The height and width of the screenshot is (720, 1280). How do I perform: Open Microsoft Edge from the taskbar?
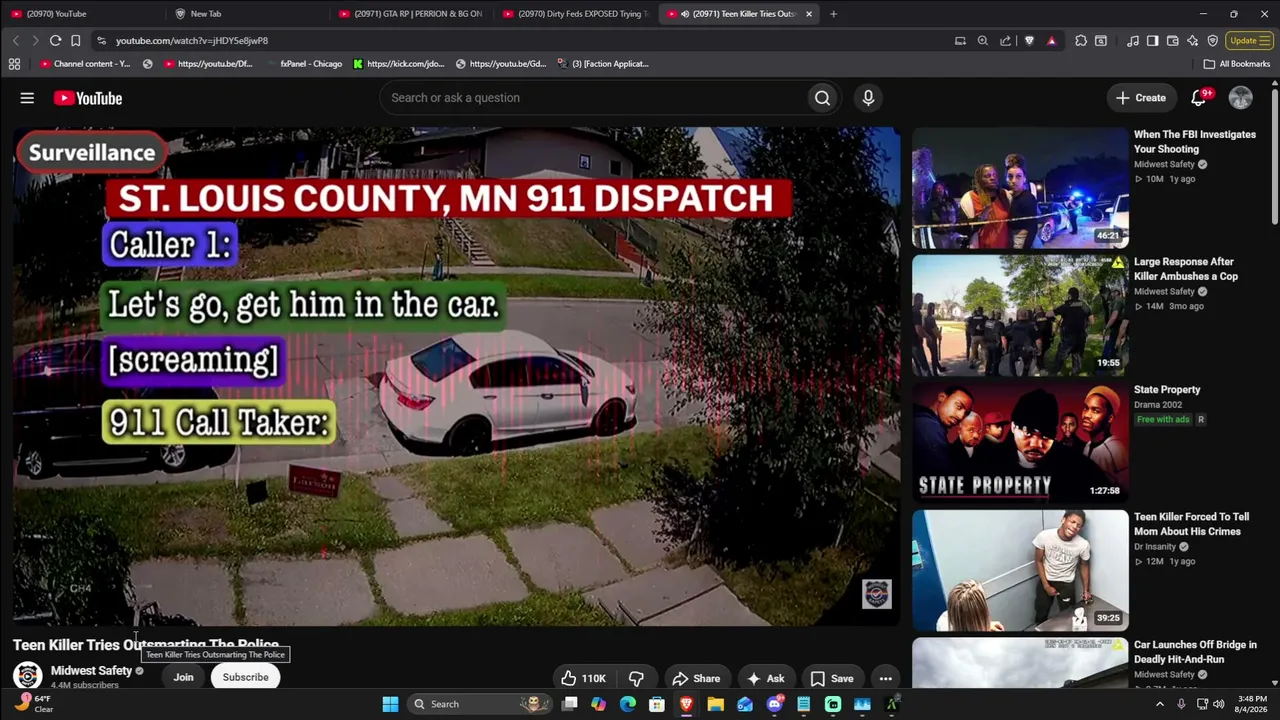pyautogui.click(x=628, y=704)
